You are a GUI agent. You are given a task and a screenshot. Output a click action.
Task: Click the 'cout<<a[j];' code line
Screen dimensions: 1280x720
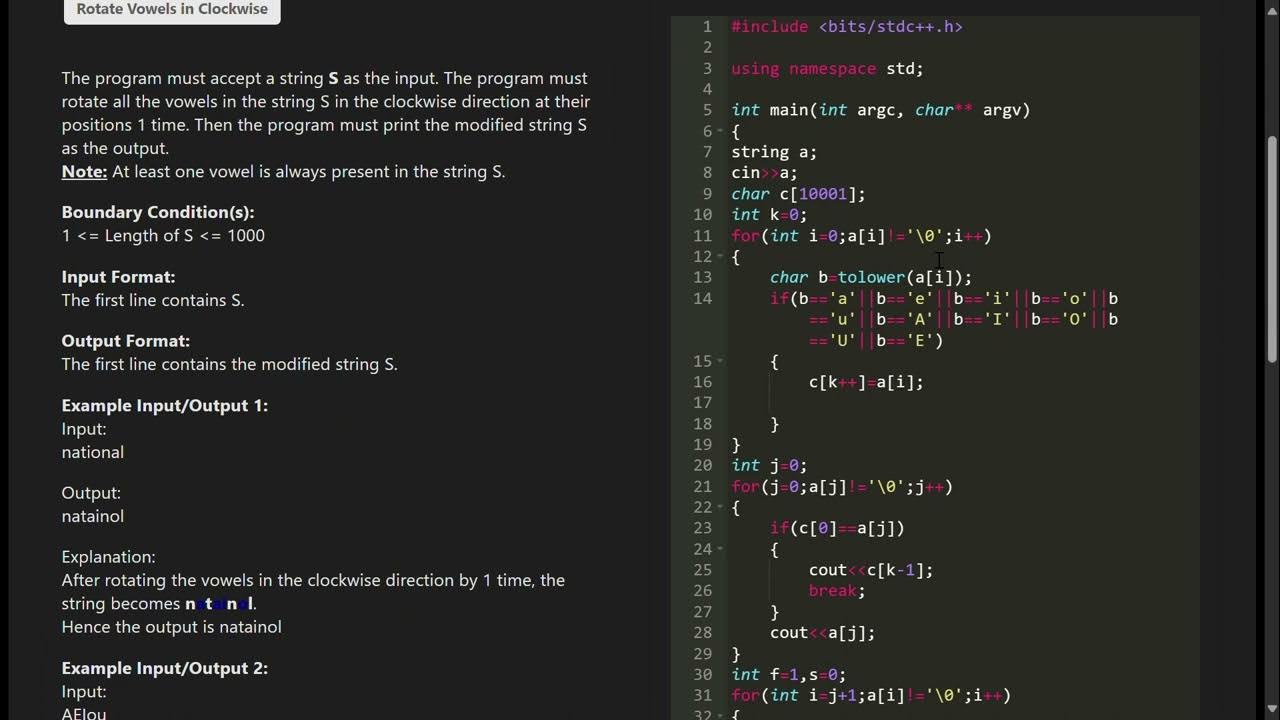pos(822,632)
